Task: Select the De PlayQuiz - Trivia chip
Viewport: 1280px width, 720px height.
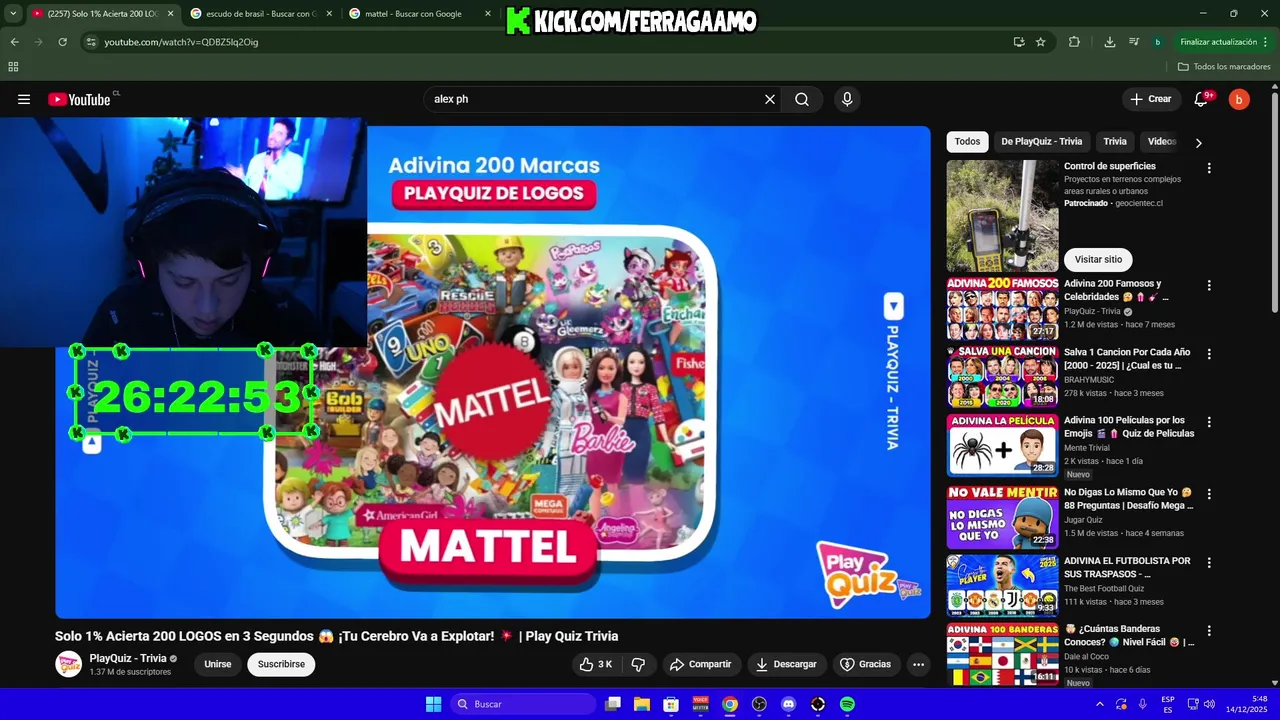Action: [x=1041, y=142]
